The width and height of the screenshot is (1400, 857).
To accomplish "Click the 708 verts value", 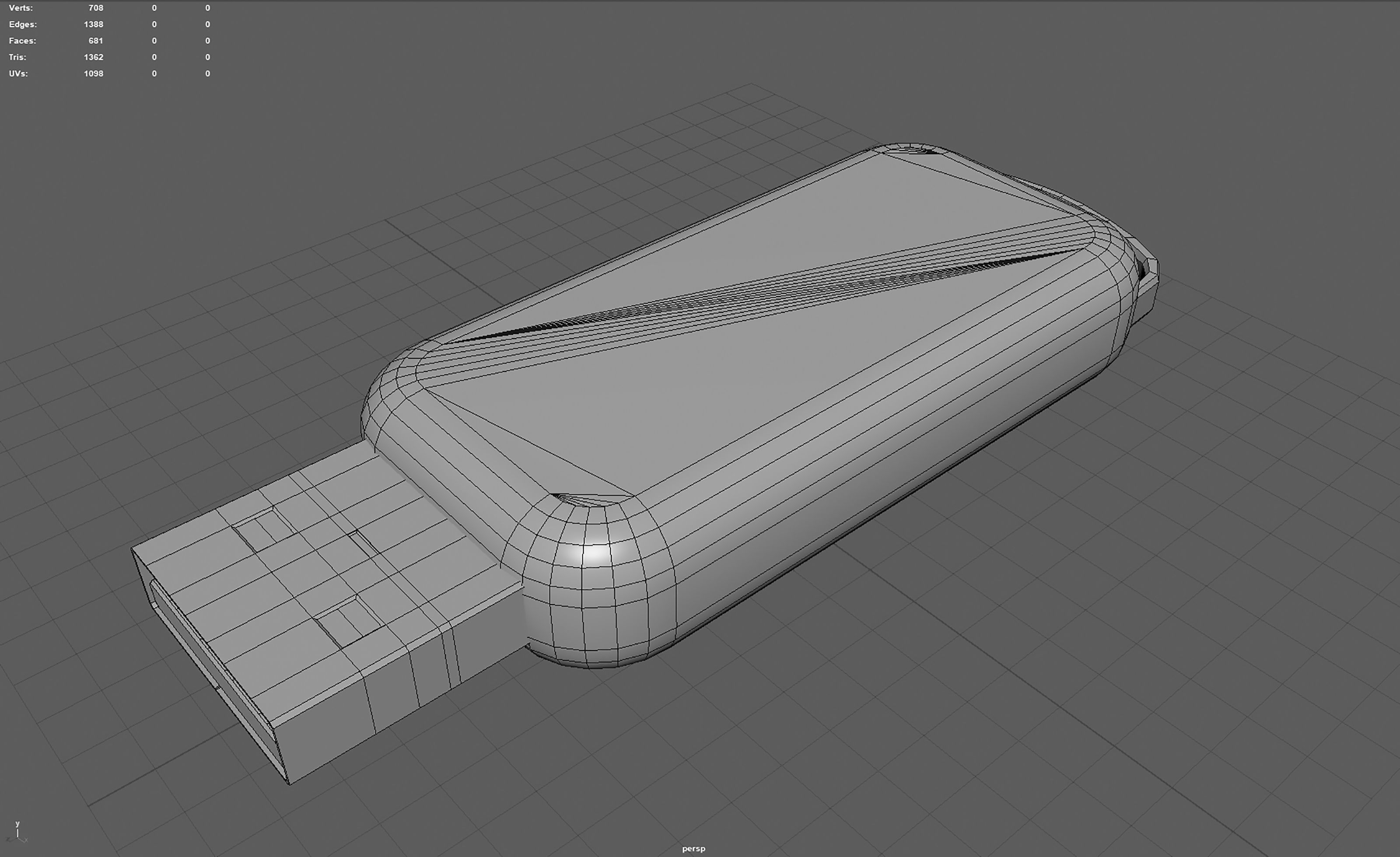I will pos(96,8).
